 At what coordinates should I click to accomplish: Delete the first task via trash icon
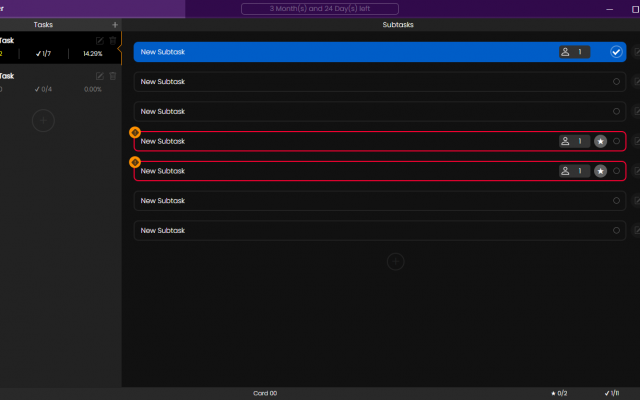[112, 40]
